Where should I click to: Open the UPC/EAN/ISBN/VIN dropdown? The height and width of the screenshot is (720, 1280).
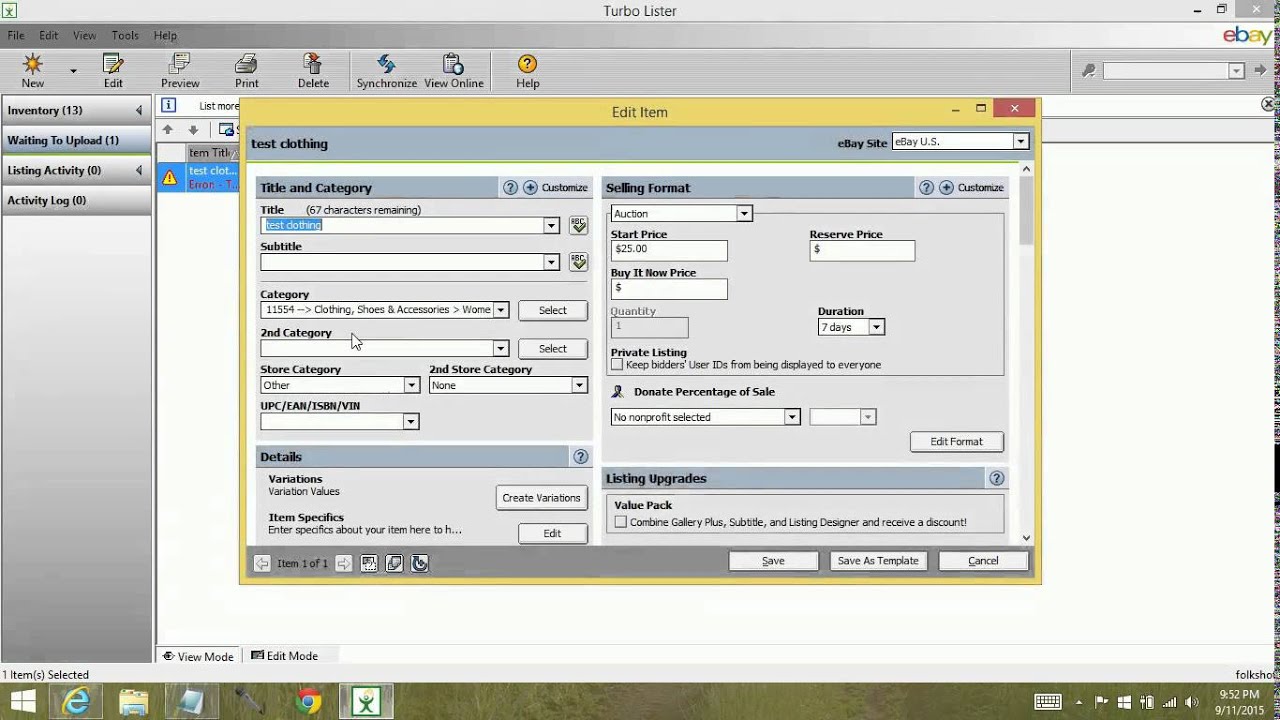(411, 422)
